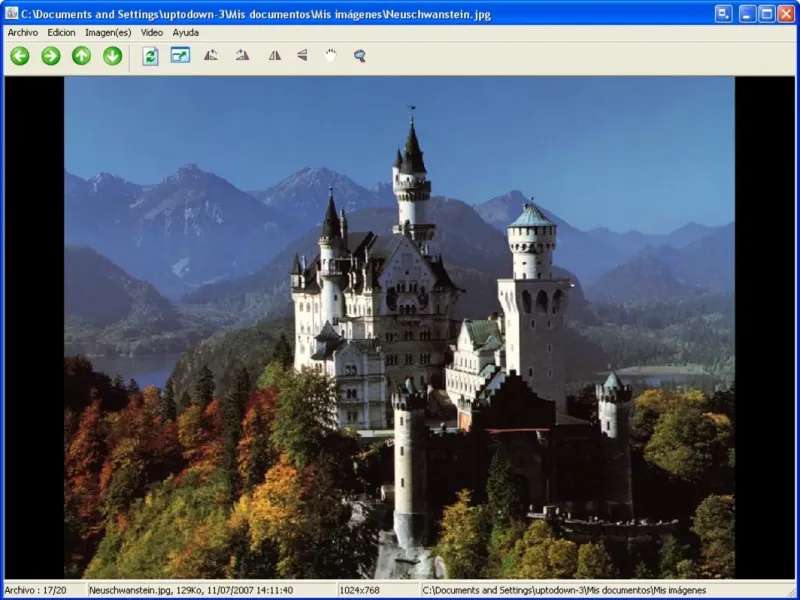Maximize the image viewer window
This screenshot has width=800, height=600.
pyautogui.click(x=767, y=13)
